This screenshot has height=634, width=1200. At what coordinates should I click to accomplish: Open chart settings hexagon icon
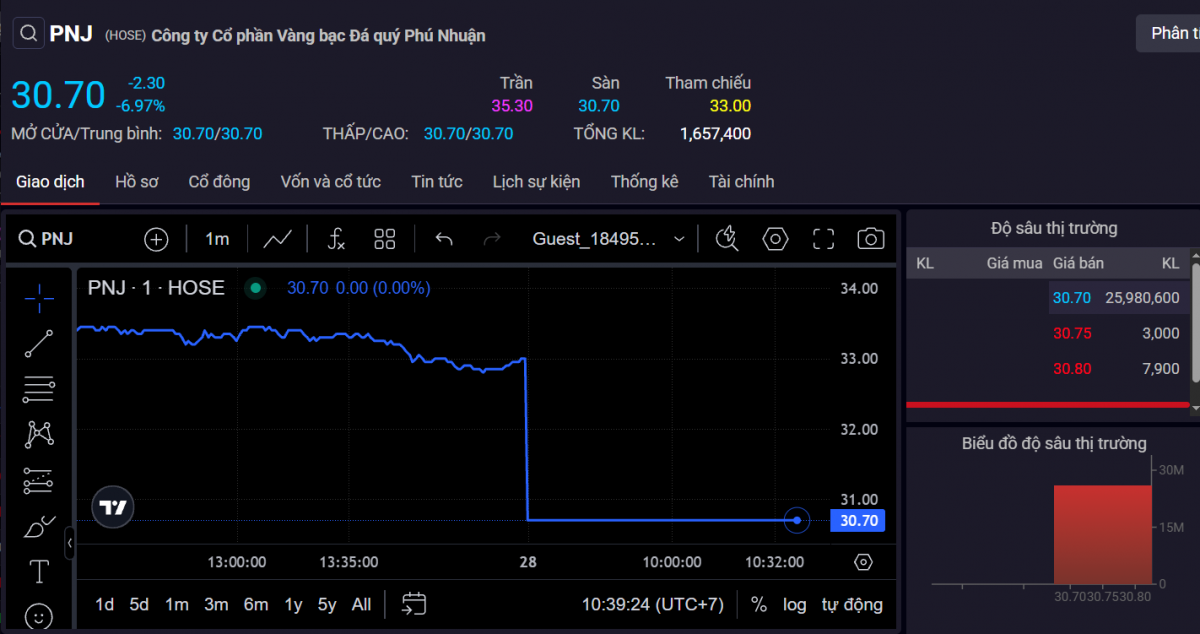coord(776,239)
